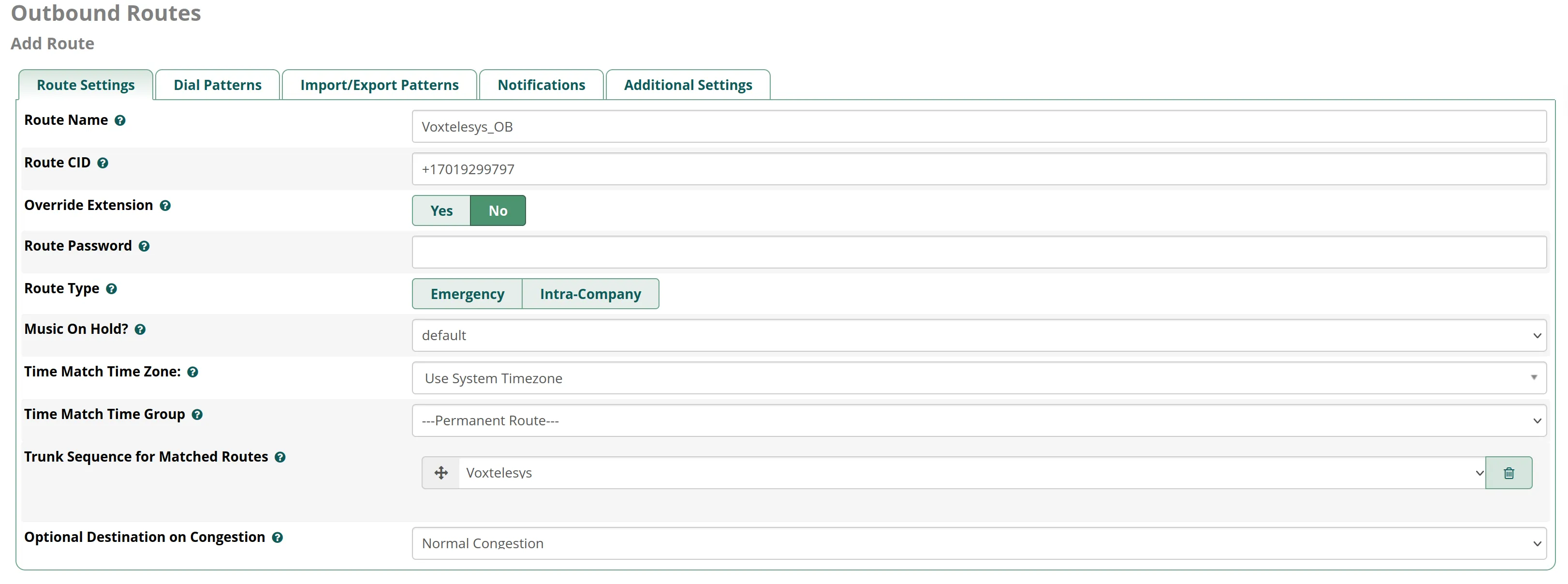Screen dimensions: 1568x584
Task: Open the Import/Export Patterns section
Action: tap(379, 85)
